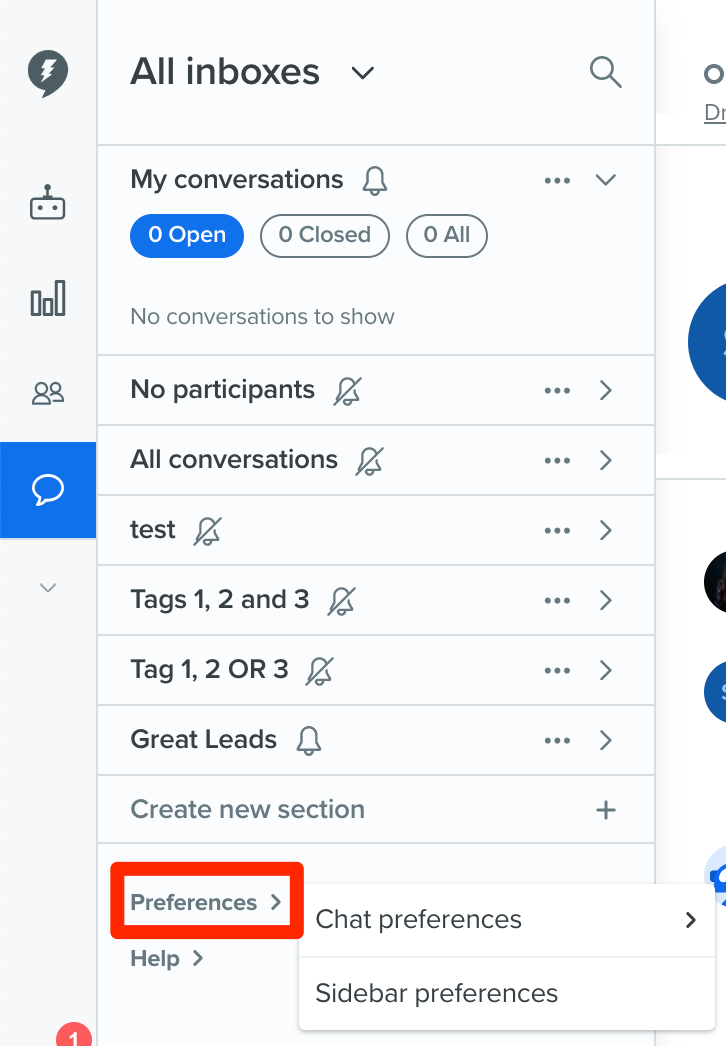
Task: Unmute the test section bell
Action: (x=207, y=531)
